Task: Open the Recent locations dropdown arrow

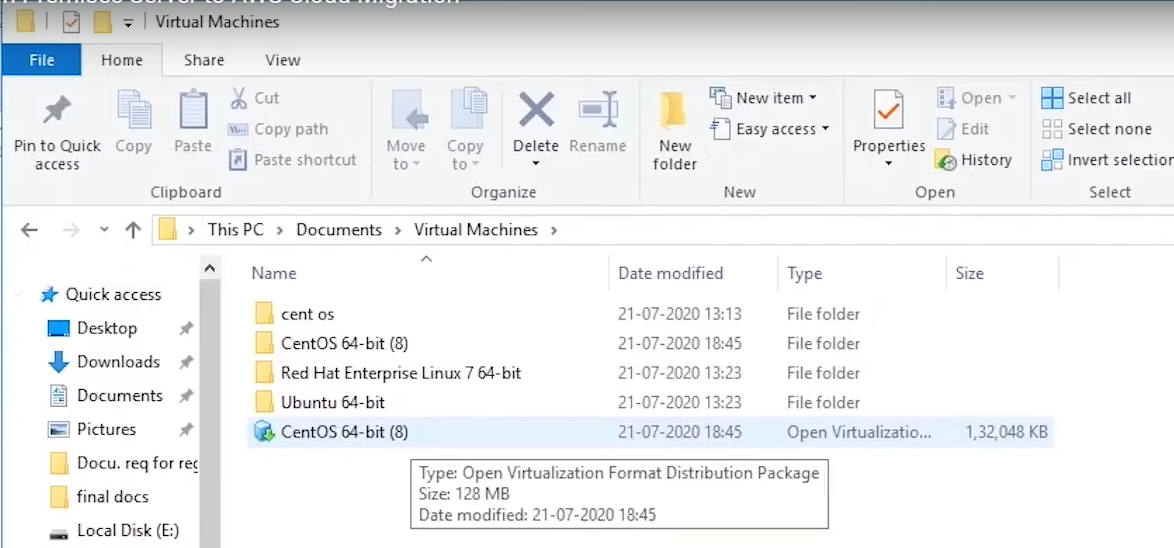Action: (104, 230)
